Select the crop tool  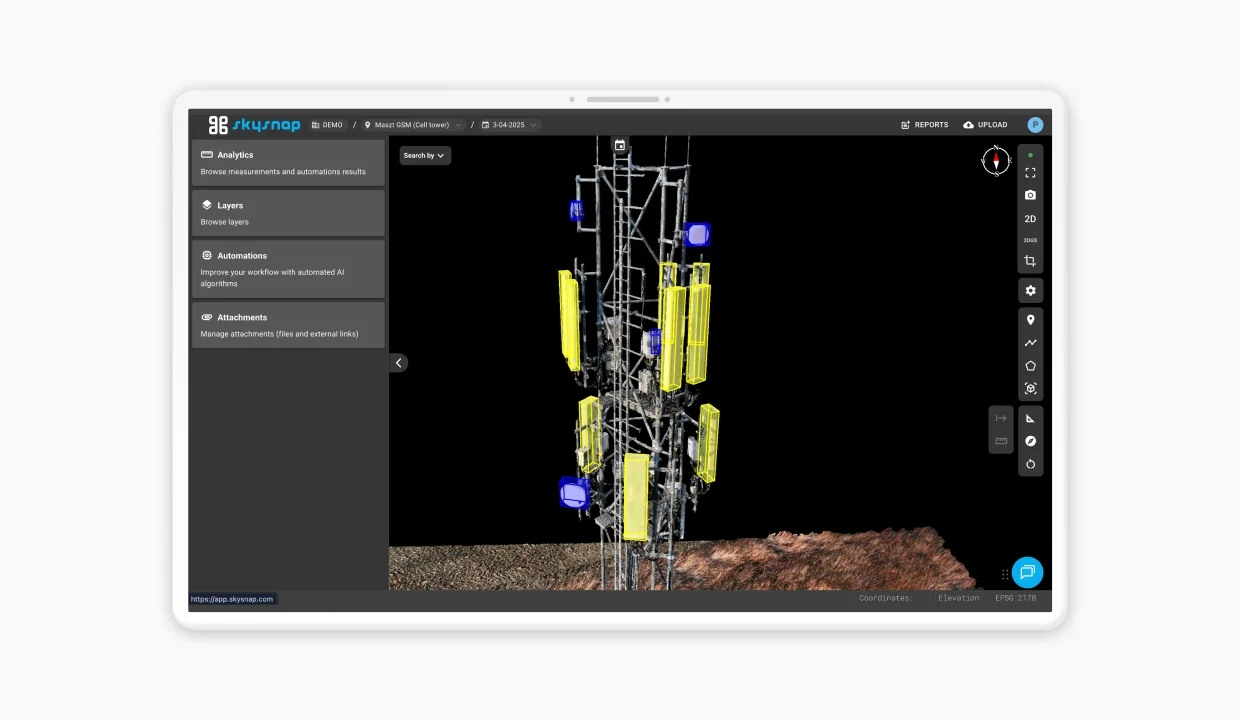click(1030, 261)
